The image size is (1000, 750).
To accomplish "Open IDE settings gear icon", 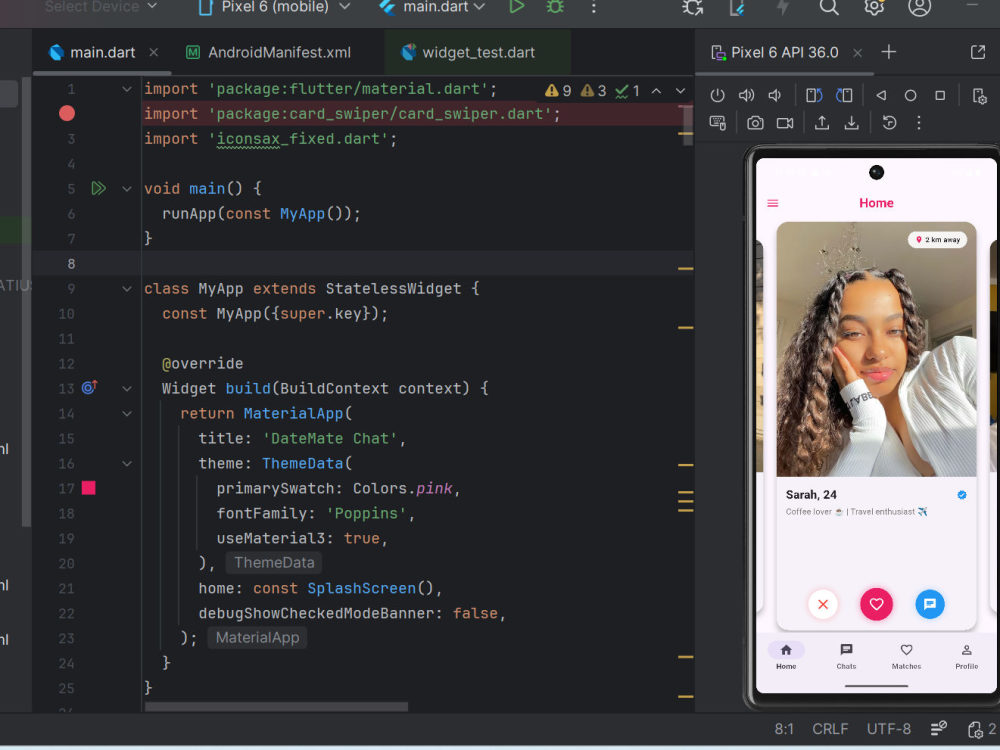I will 874,7.
